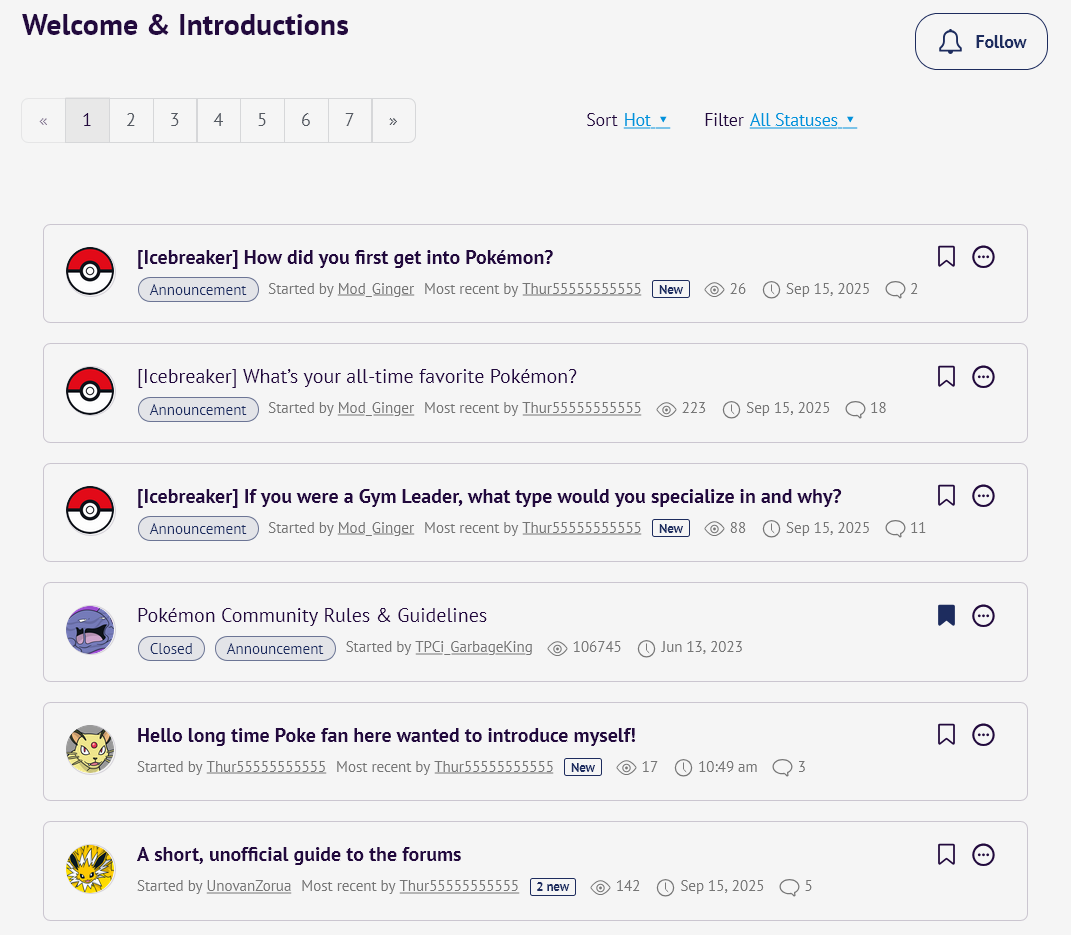Go to page 5

point(262,121)
